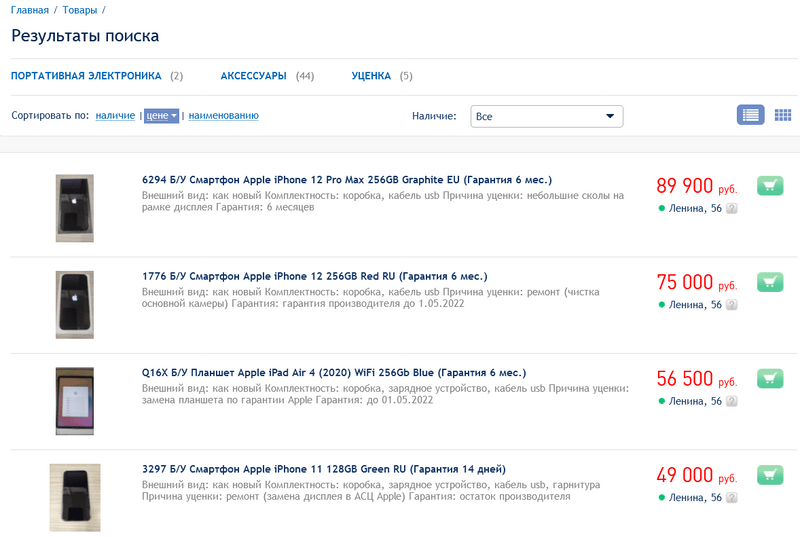
Task: Click help icon beside iPhone 11 store
Action: 732,497
